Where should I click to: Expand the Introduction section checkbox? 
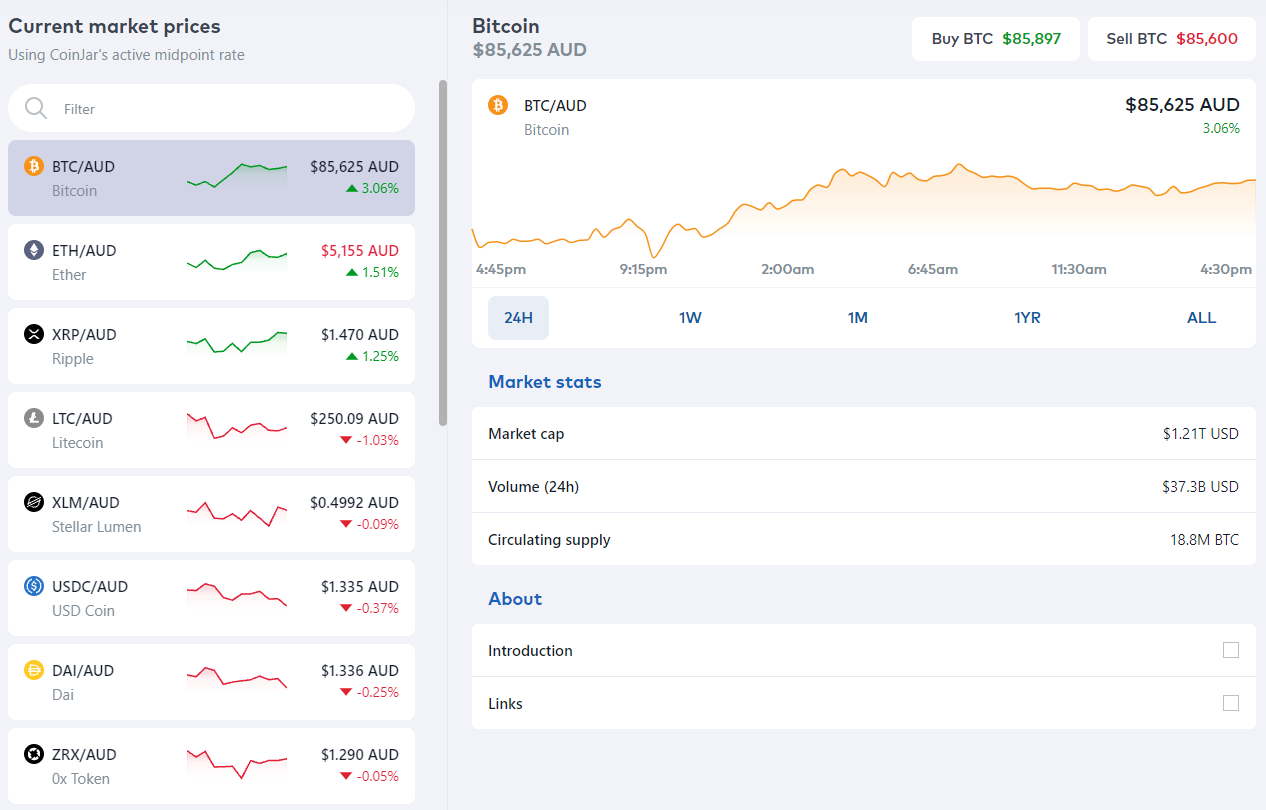click(x=1231, y=650)
